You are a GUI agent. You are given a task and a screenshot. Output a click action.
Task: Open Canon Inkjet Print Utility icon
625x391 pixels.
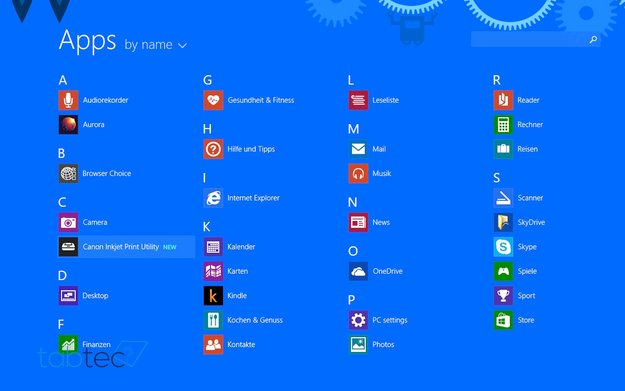pos(68,247)
